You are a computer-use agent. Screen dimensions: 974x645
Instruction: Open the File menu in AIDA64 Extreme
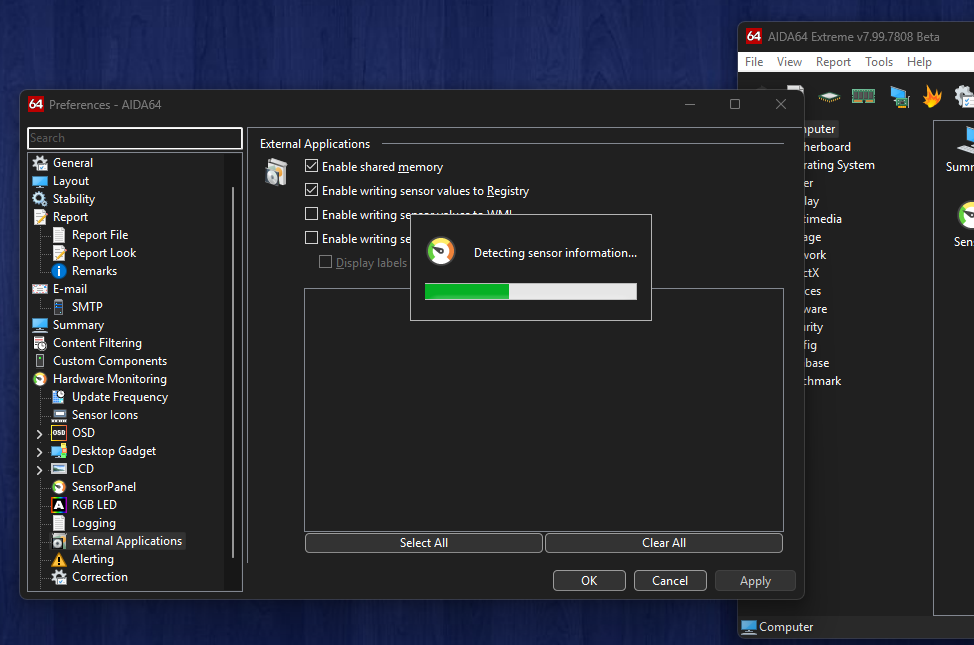(754, 62)
